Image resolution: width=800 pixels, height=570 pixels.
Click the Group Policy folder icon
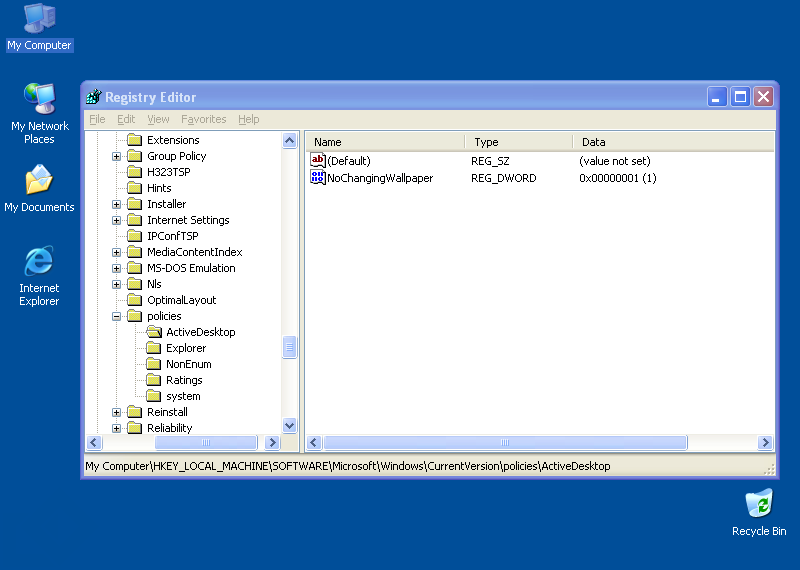click(135, 156)
